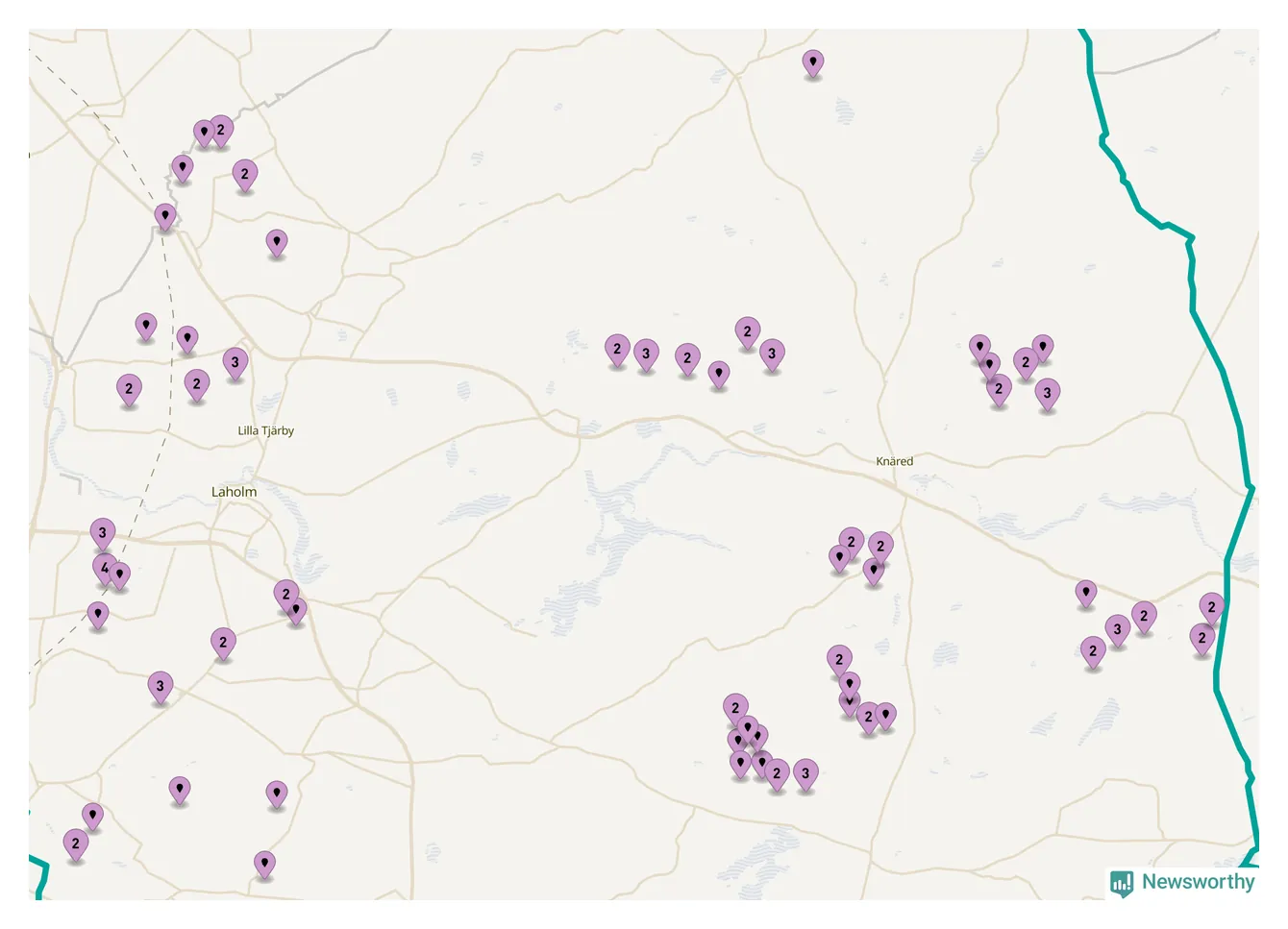This screenshot has height=929, width=1288.
Task: Click the 2 marker overlapping a pin southeast of Laholm
Action: pyautogui.click(x=285, y=595)
